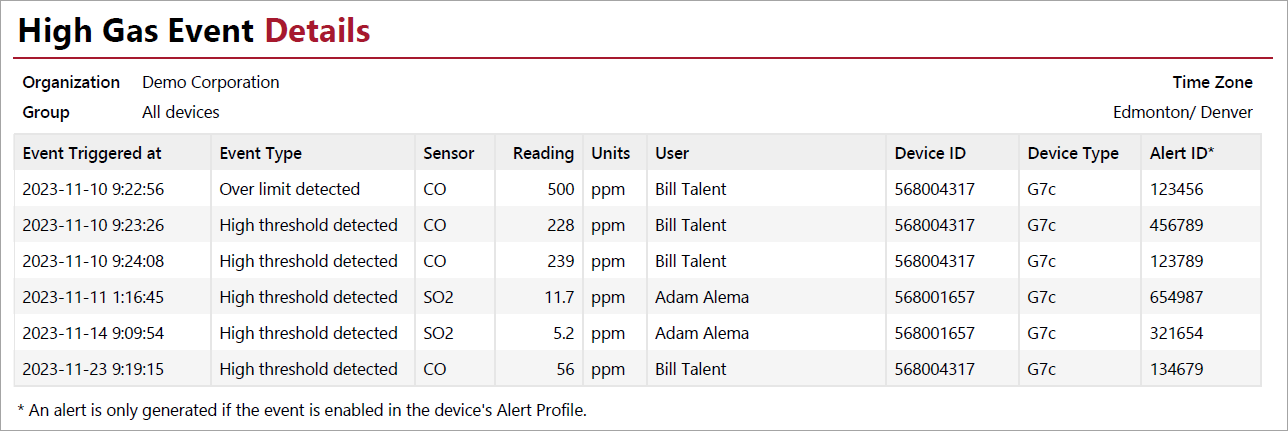1288x431 pixels.
Task: Select Alert ID 123456
Action: (x=1176, y=189)
